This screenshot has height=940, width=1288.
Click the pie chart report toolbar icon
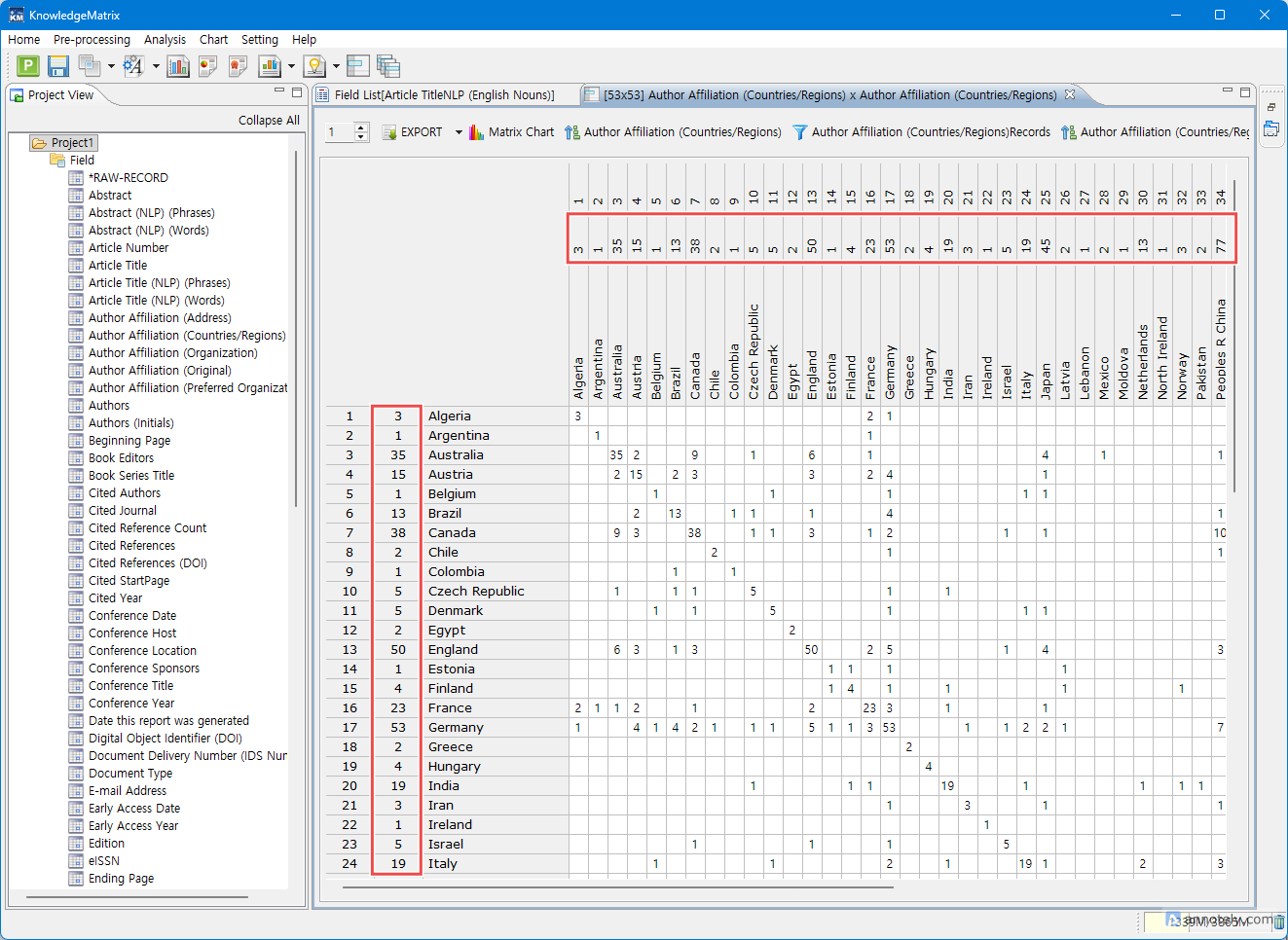pyautogui.click(x=207, y=66)
